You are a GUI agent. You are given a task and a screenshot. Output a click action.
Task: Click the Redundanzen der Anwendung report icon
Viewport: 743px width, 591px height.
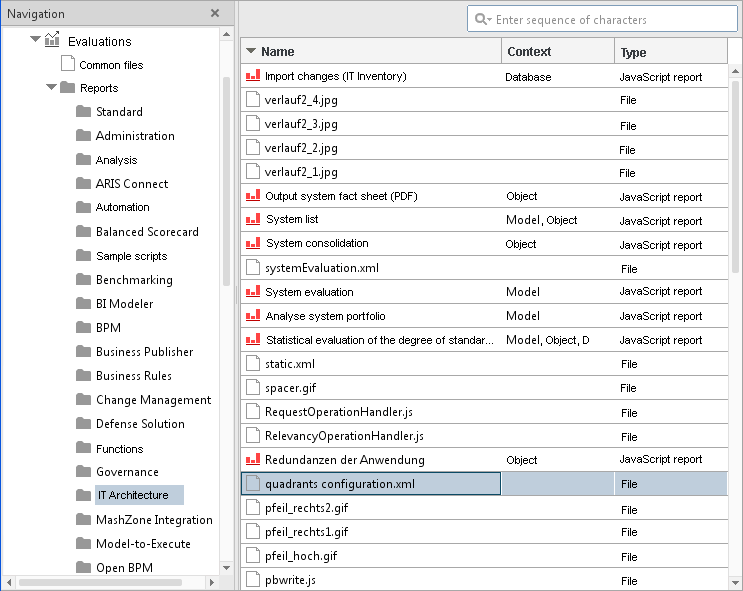[253, 459]
